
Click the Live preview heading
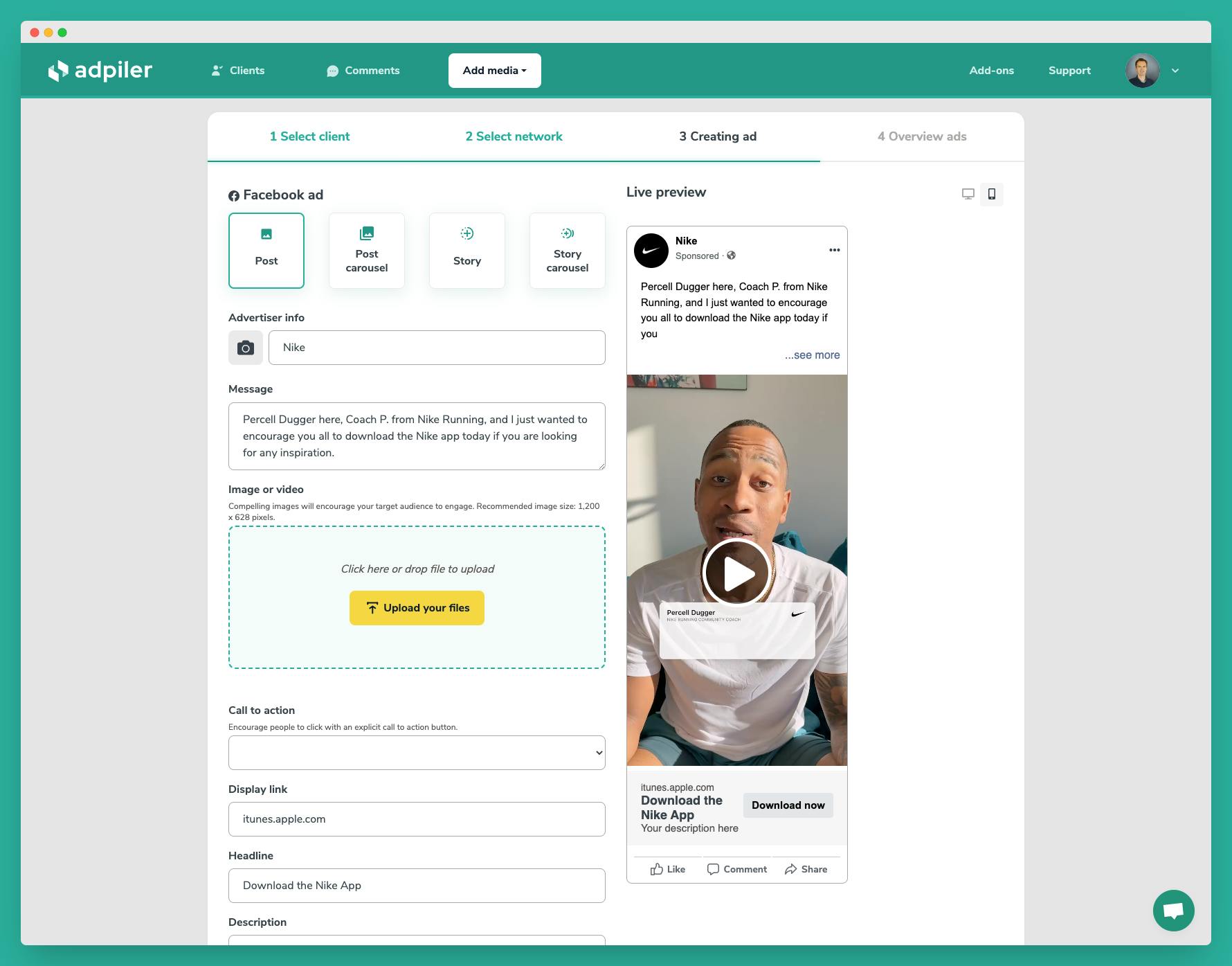666,193
